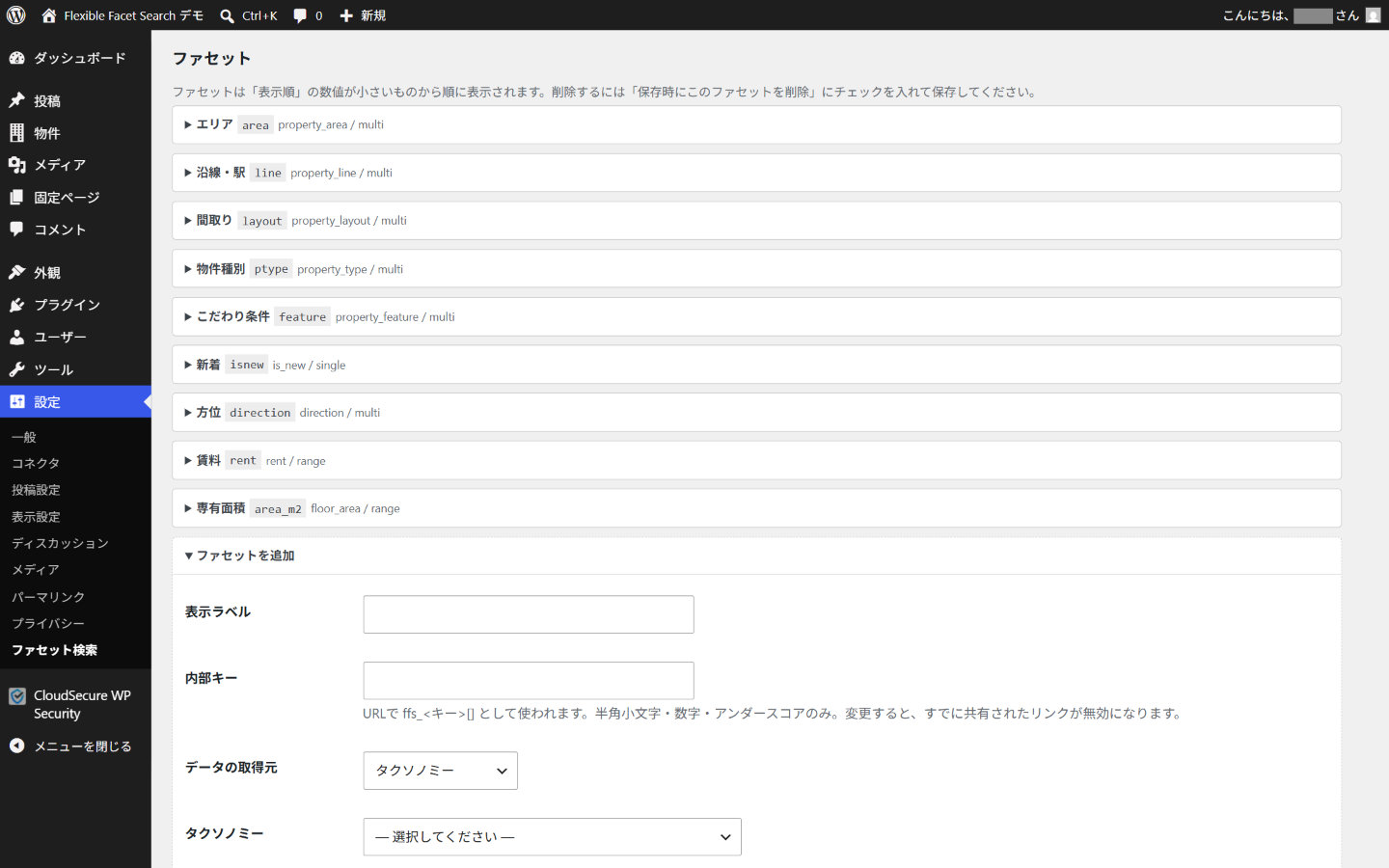Screen dimensions: 1389x868
Task: Click the 物件 building icon
Action: click(x=16, y=133)
